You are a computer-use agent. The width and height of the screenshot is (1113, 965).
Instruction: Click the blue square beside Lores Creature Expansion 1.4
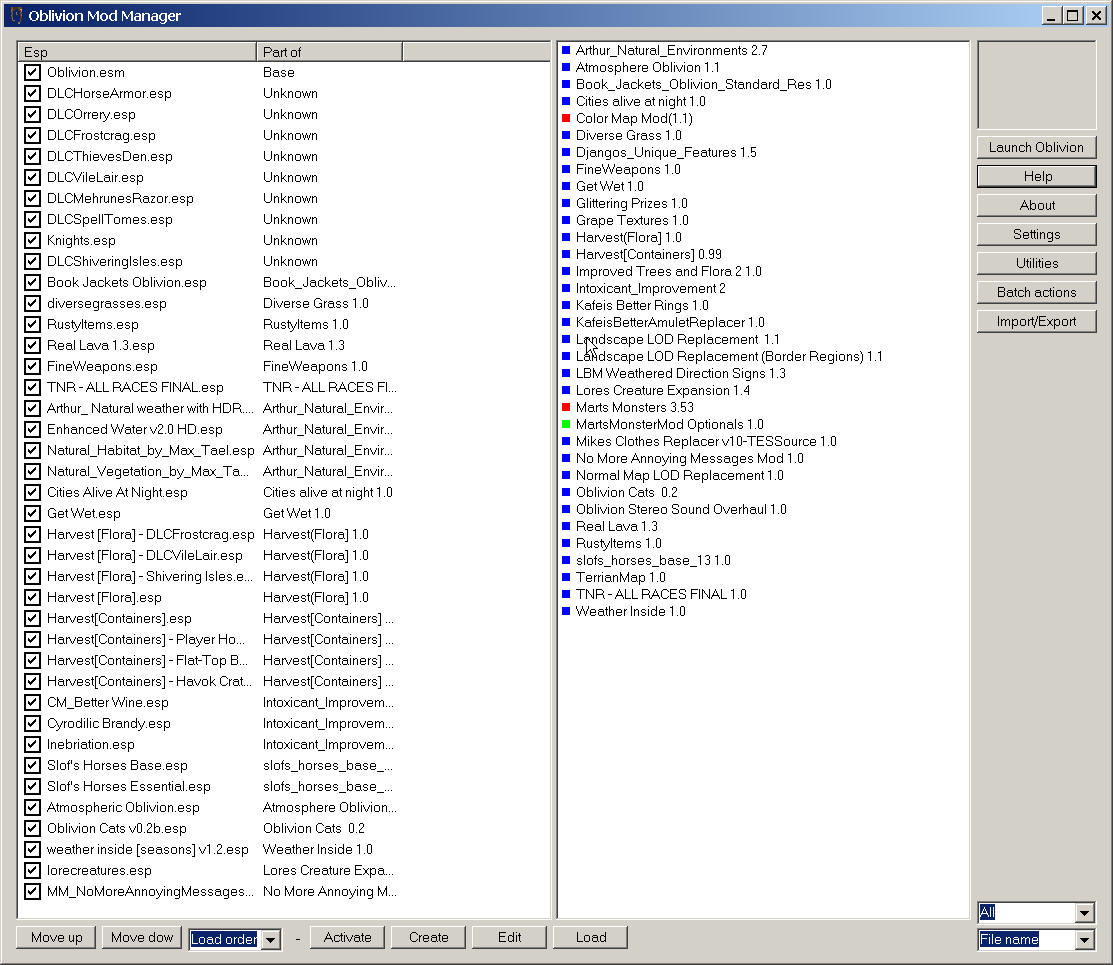[566, 390]
